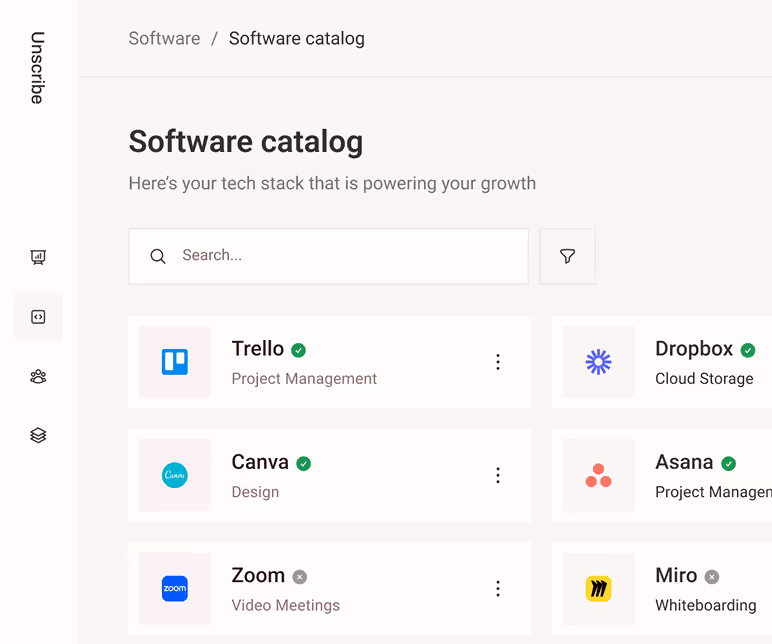Click Trello's green verified badge

click(x=298, y=350)
